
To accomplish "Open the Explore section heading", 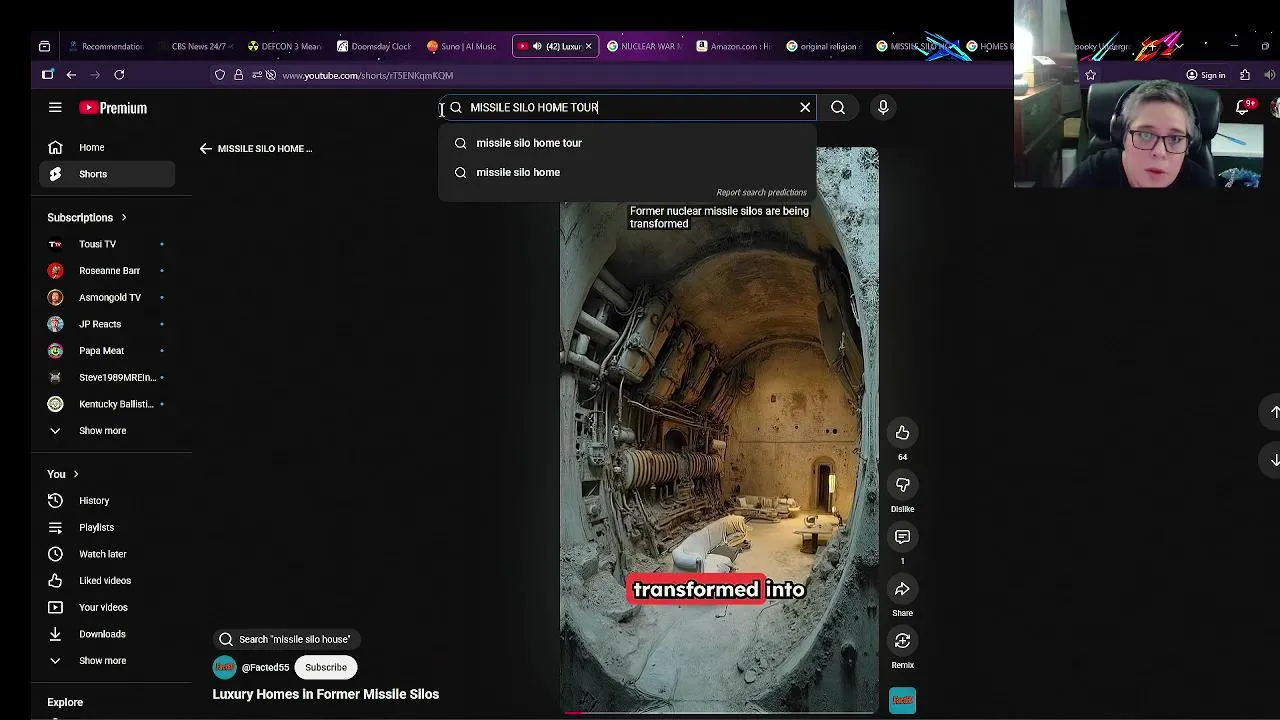I will click(65, 702).
